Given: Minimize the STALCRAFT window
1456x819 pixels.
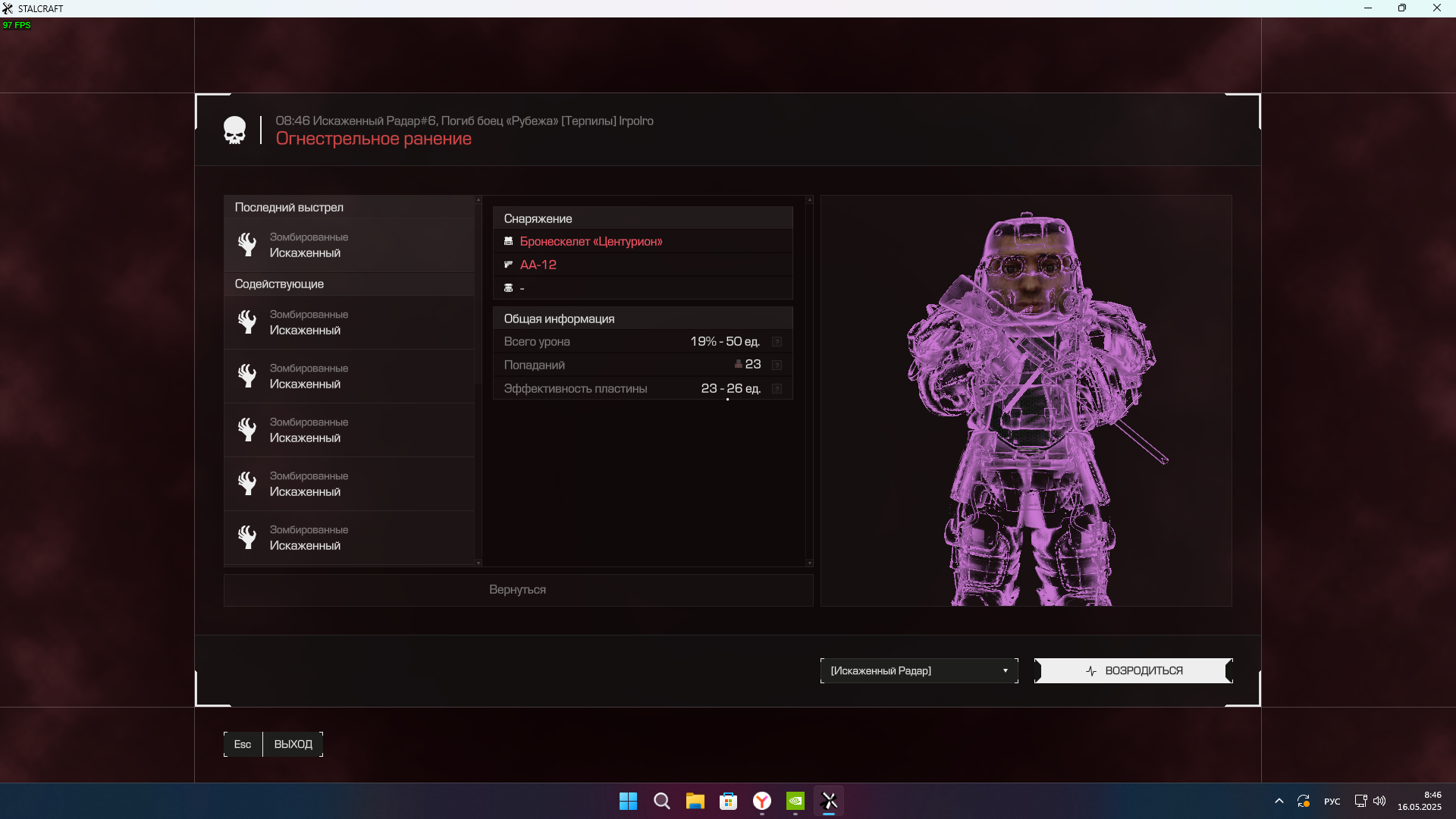Looking at the screenshot, I should point(1368,8).
